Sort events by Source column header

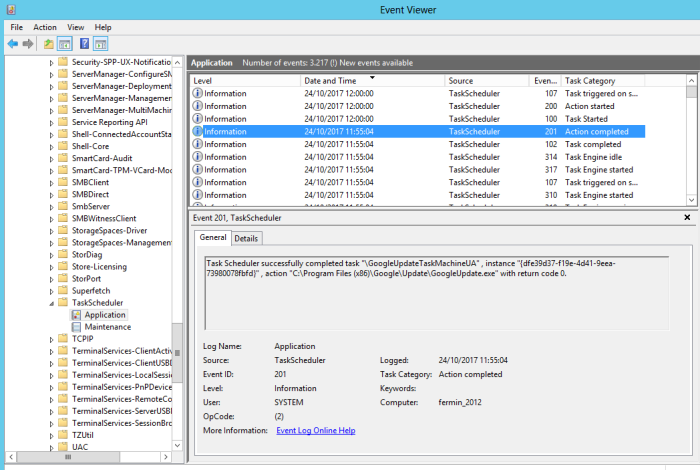click(487, 81)
